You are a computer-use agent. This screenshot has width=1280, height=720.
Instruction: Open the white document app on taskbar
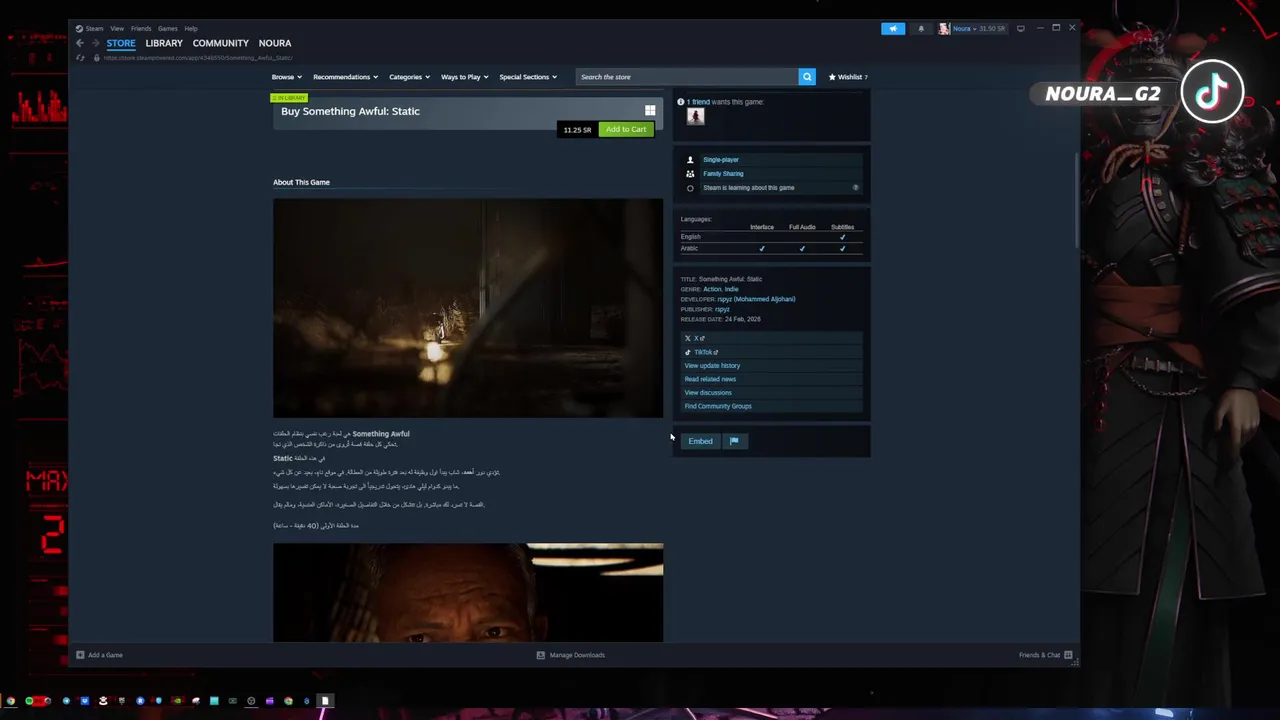click(324, 701)
